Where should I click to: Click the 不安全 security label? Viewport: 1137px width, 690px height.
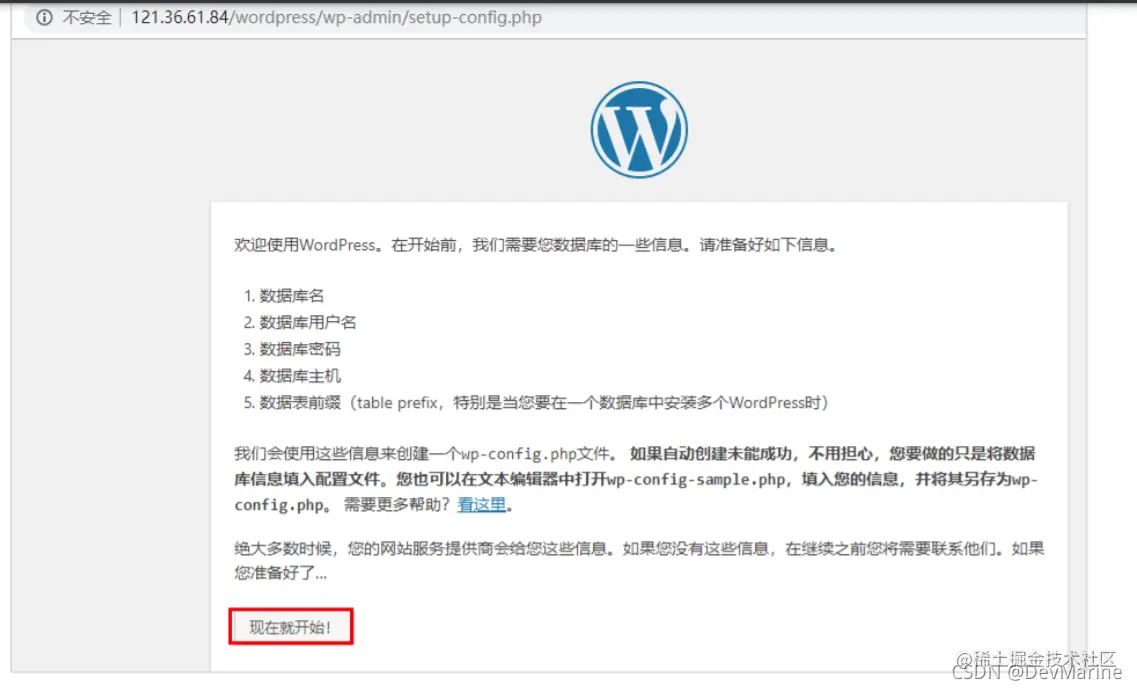87,17
